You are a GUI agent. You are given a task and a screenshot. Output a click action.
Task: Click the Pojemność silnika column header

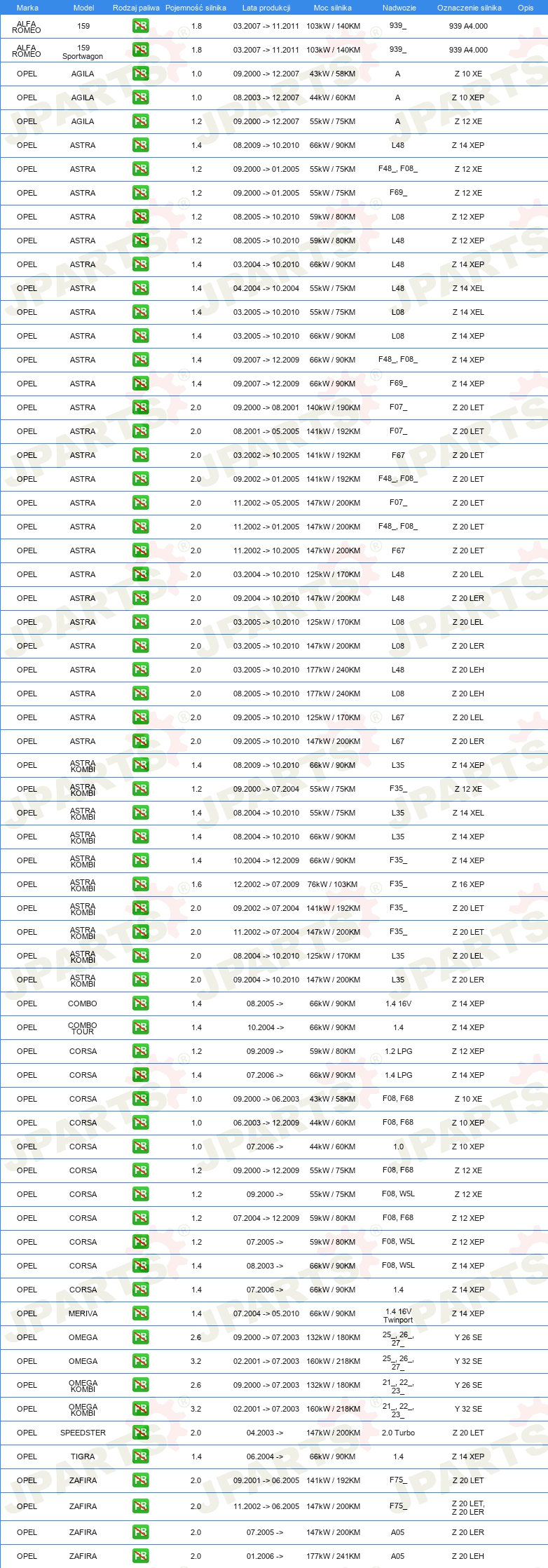[x=196, y=8]
